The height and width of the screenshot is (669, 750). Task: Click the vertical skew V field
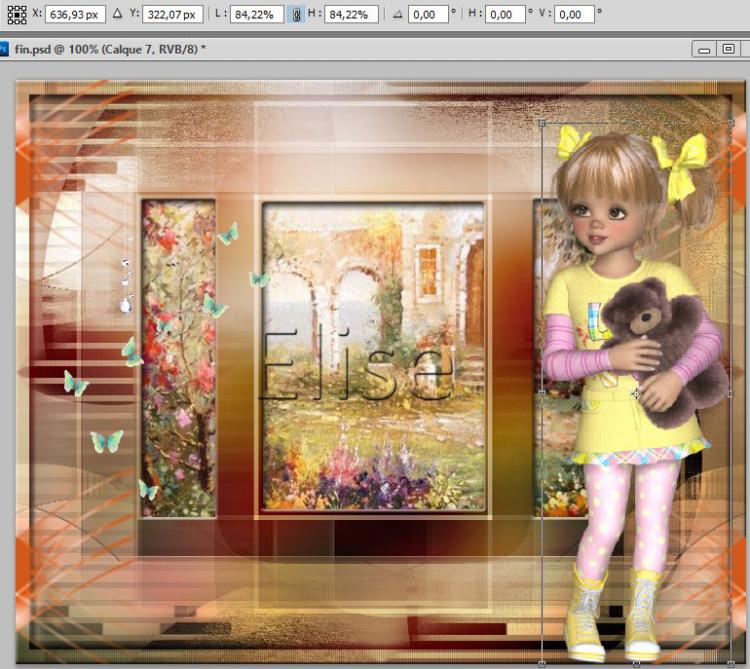574,15
